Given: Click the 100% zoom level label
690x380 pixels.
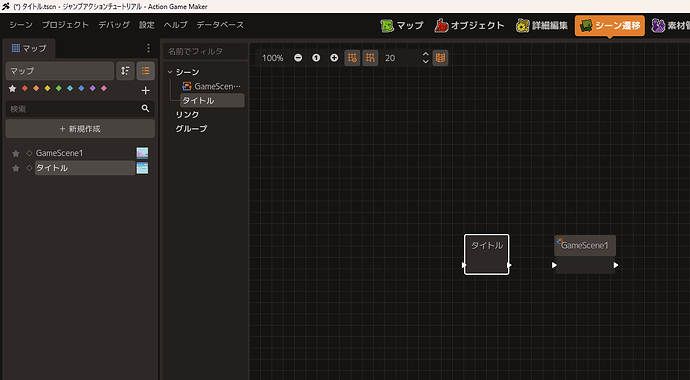Looking at the screenshot, I should (272, 58).
